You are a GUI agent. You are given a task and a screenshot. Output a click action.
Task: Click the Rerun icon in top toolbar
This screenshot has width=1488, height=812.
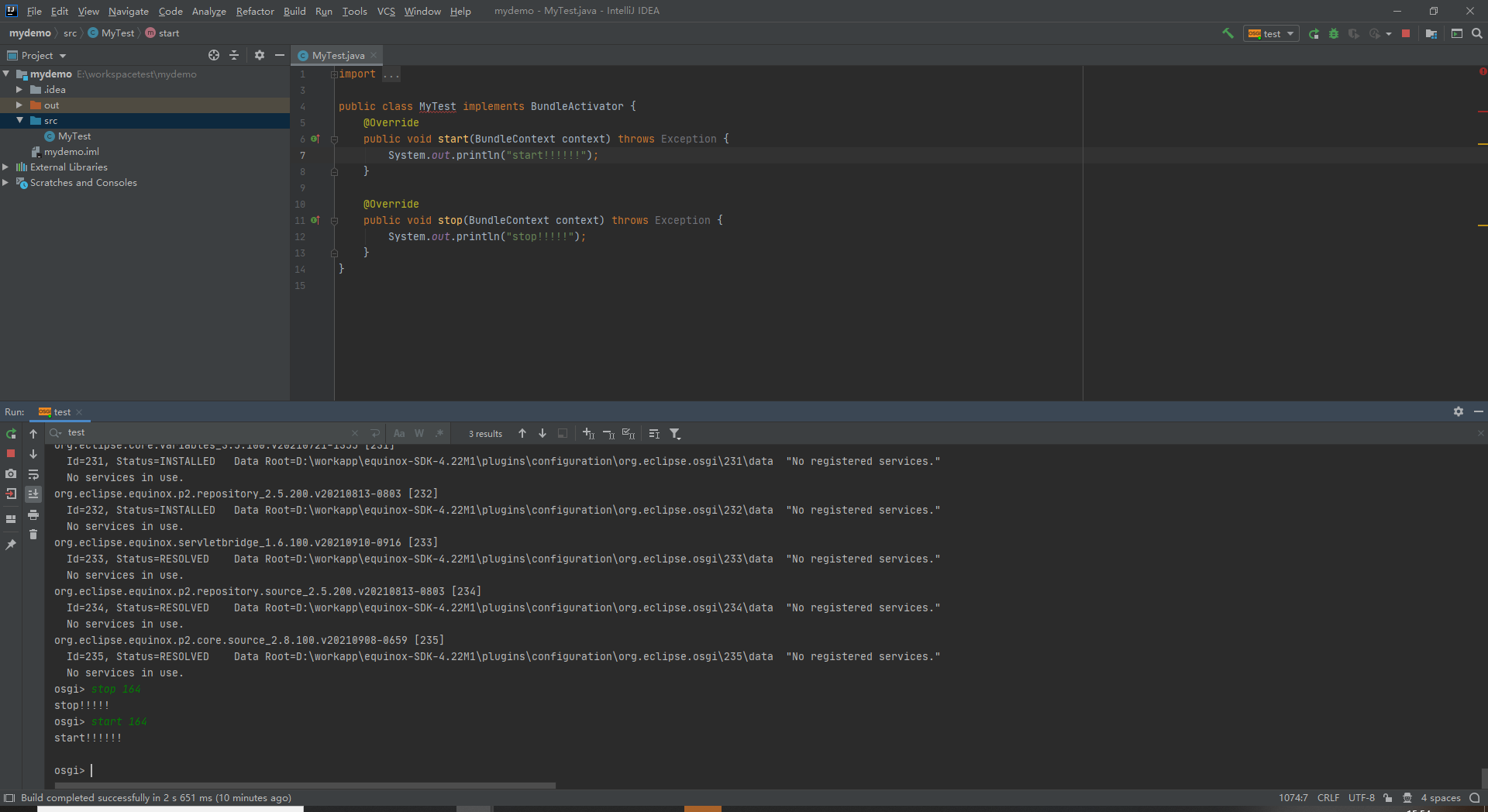click(1314, 33)
